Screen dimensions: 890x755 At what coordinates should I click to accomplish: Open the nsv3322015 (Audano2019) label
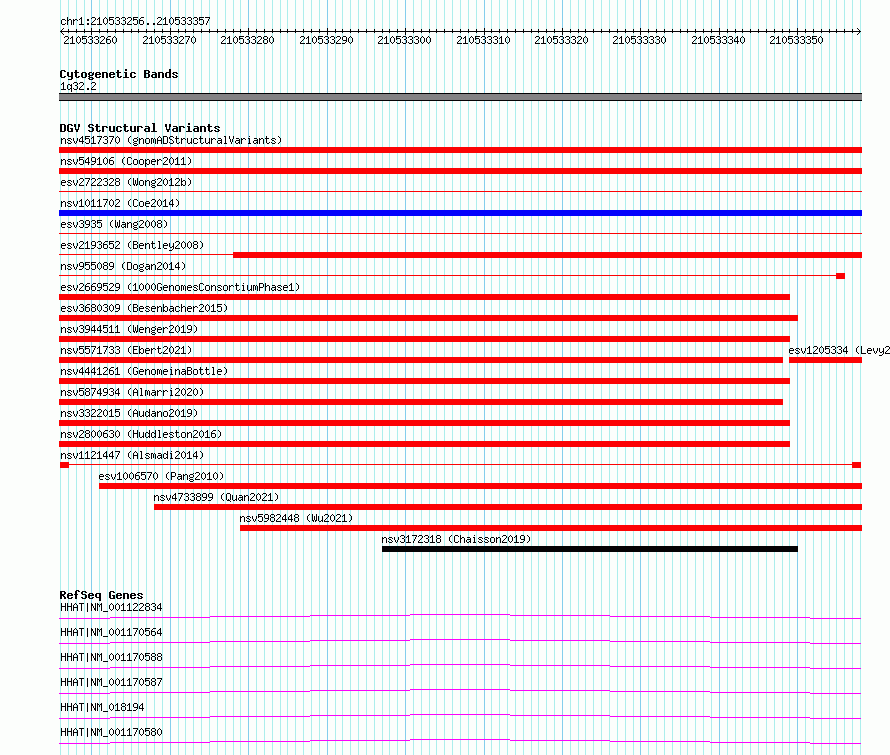(x=129, y=413)
